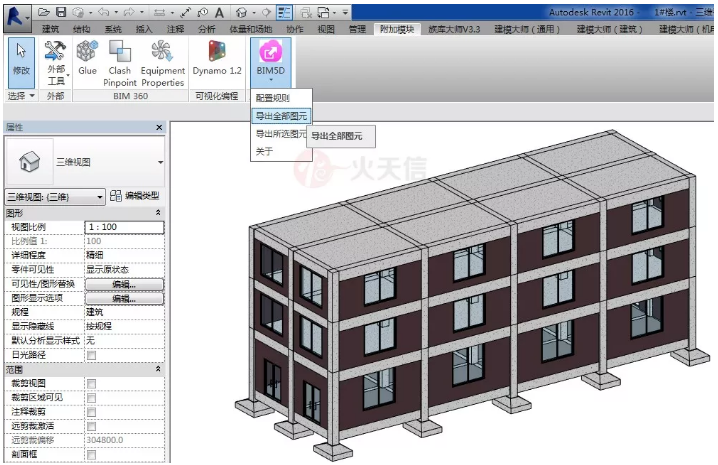Viewport: 718px width, 465px height.
Task: Check the 注释裁剪 annotation crop box
Action: click(x=91, y=411)
